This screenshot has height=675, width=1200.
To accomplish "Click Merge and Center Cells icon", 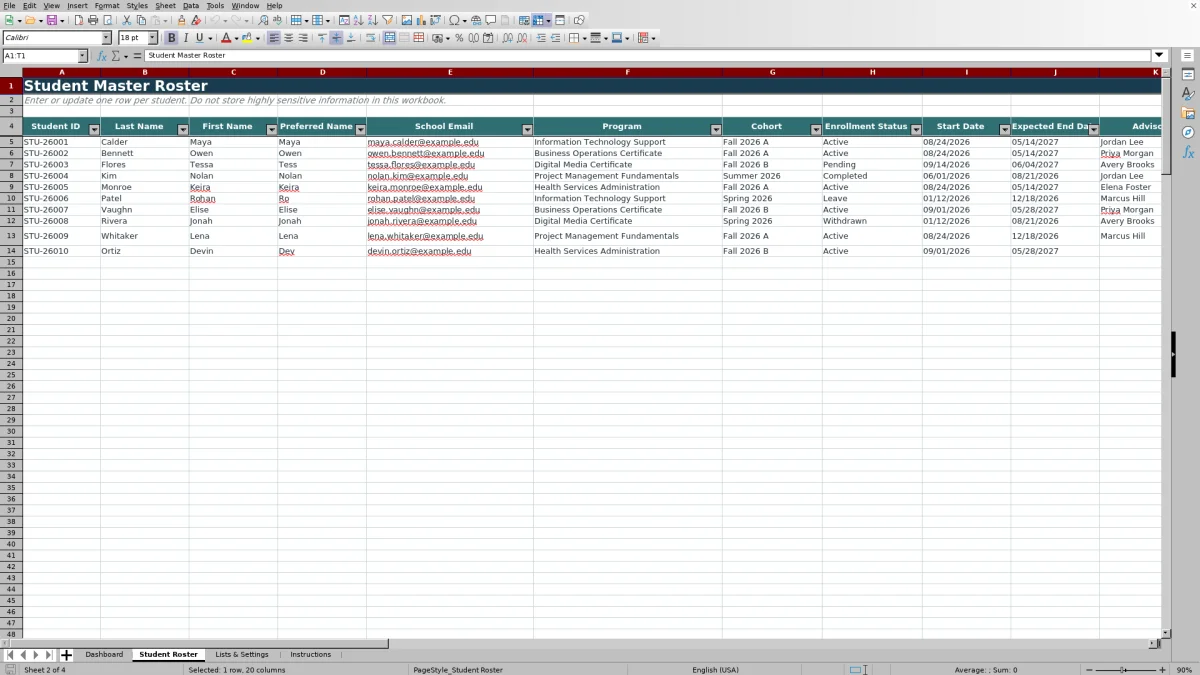I will [389, 38].
